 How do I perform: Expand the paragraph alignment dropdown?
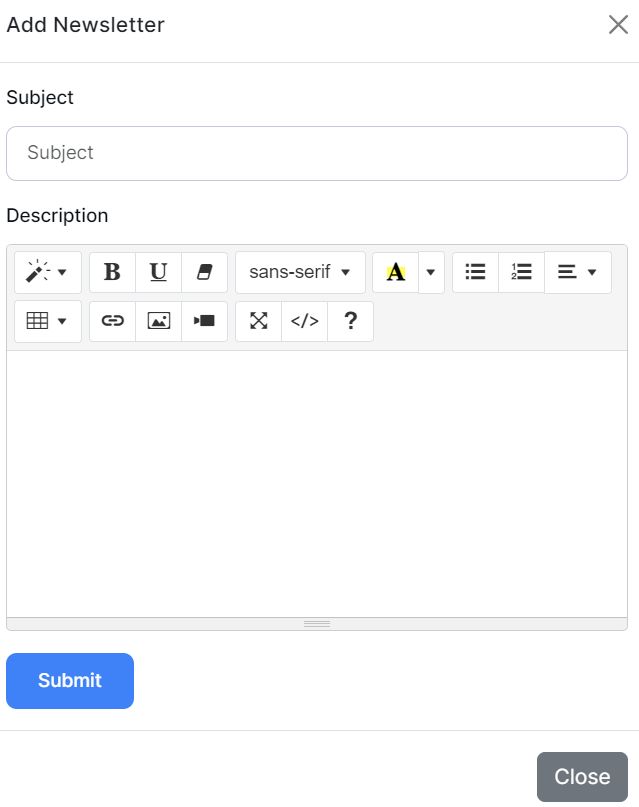577,272
